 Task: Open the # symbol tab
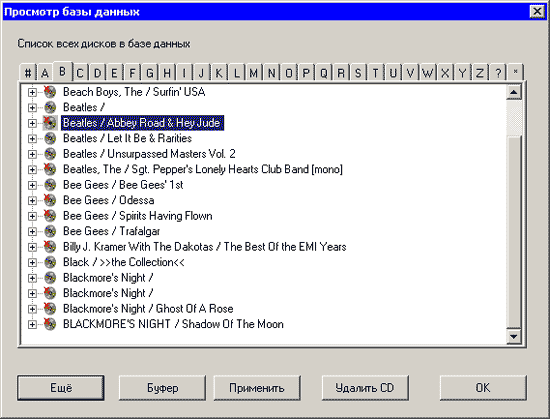28,73
